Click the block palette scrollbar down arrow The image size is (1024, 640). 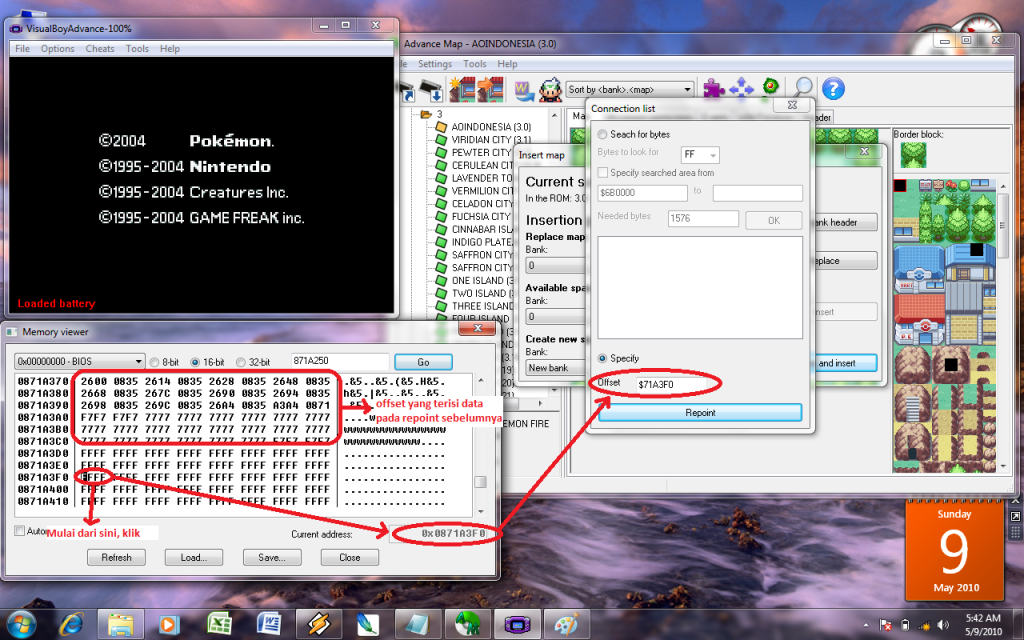coord(1004,467)
